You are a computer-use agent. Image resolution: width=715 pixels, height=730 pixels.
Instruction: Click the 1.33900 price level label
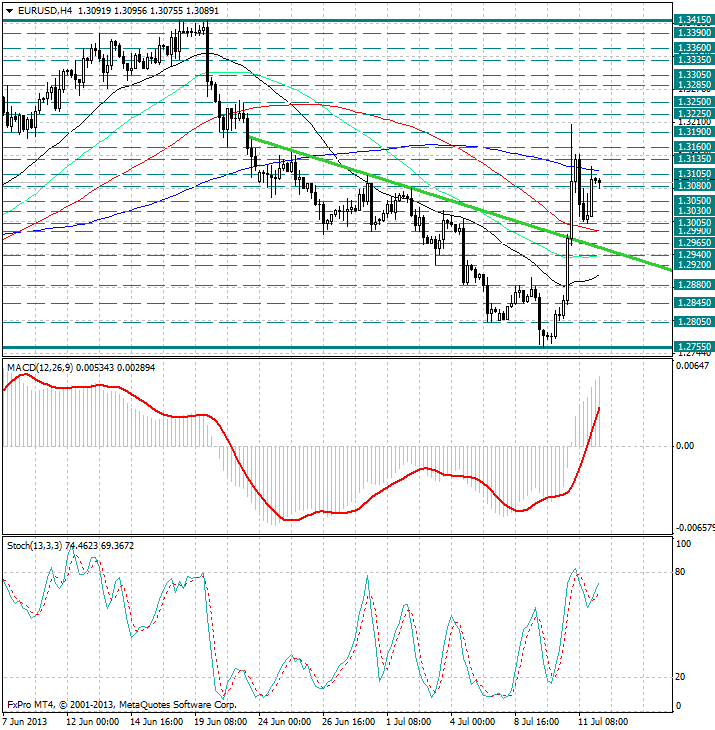694,33
